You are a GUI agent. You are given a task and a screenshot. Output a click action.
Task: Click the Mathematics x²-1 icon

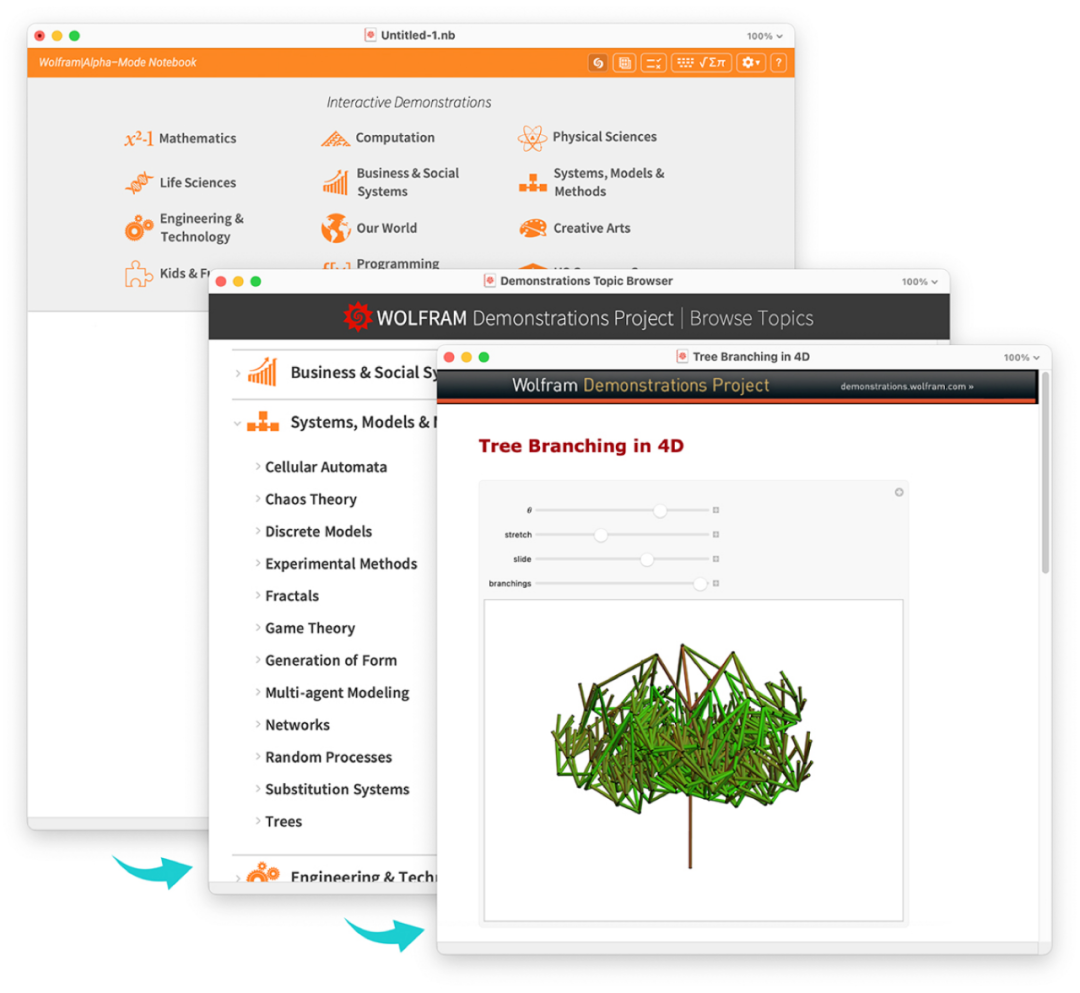138,138
